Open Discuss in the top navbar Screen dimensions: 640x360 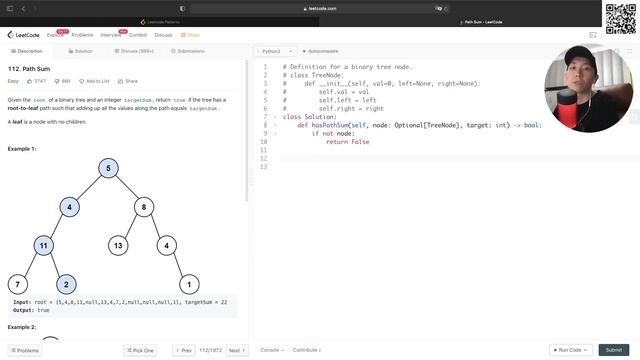[x=163, y=35]
